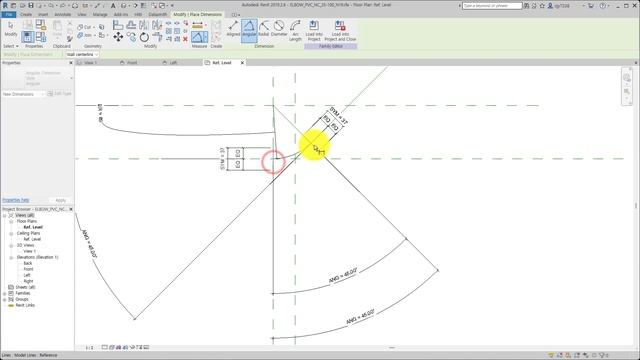The width and height of the screenshot is (640, 360).
Task: Select the Back elevation in browser
Action: pyautogui.click(x=28, y=263)
